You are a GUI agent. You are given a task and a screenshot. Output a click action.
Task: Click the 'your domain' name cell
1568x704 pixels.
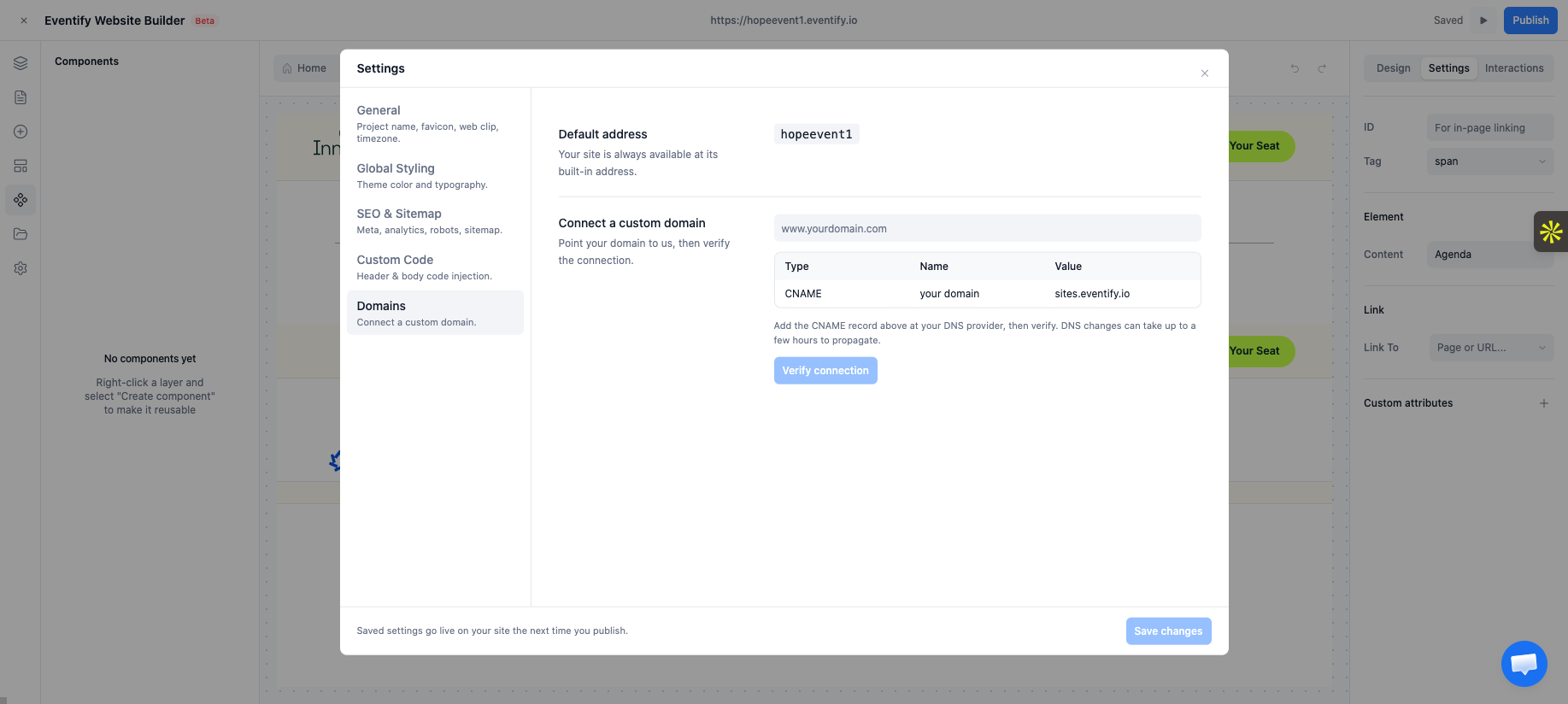949,294
